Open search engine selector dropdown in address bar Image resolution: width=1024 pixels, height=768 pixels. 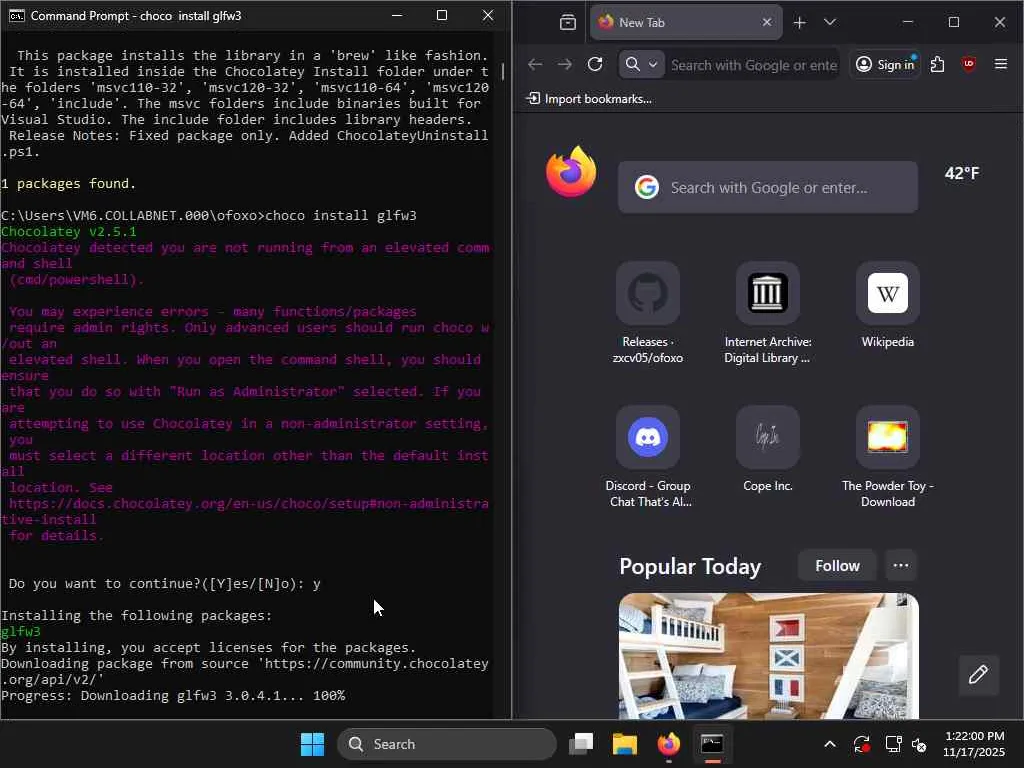[641, 64]
